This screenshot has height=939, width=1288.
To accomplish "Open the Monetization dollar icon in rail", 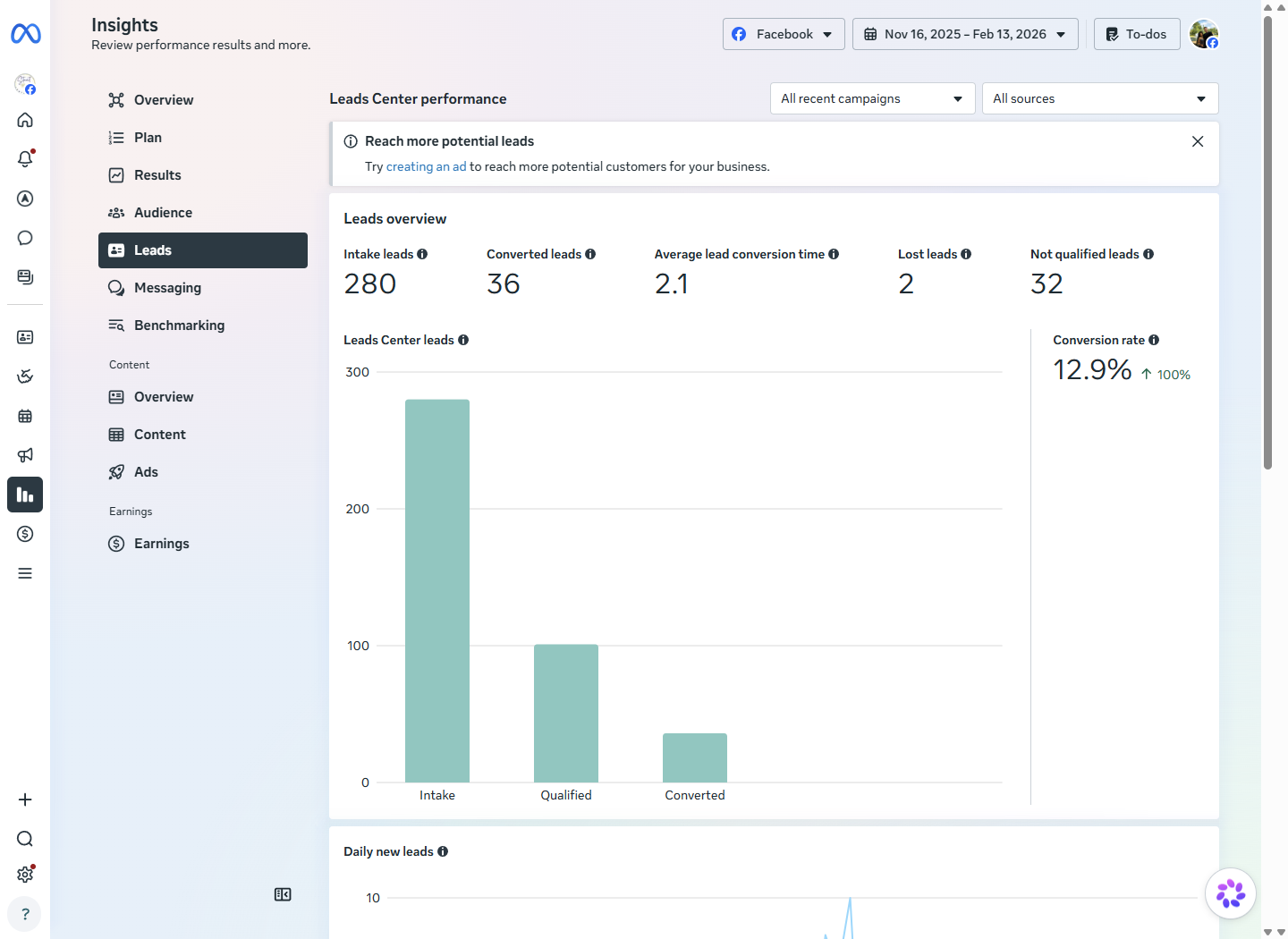I will click(25, 534).
